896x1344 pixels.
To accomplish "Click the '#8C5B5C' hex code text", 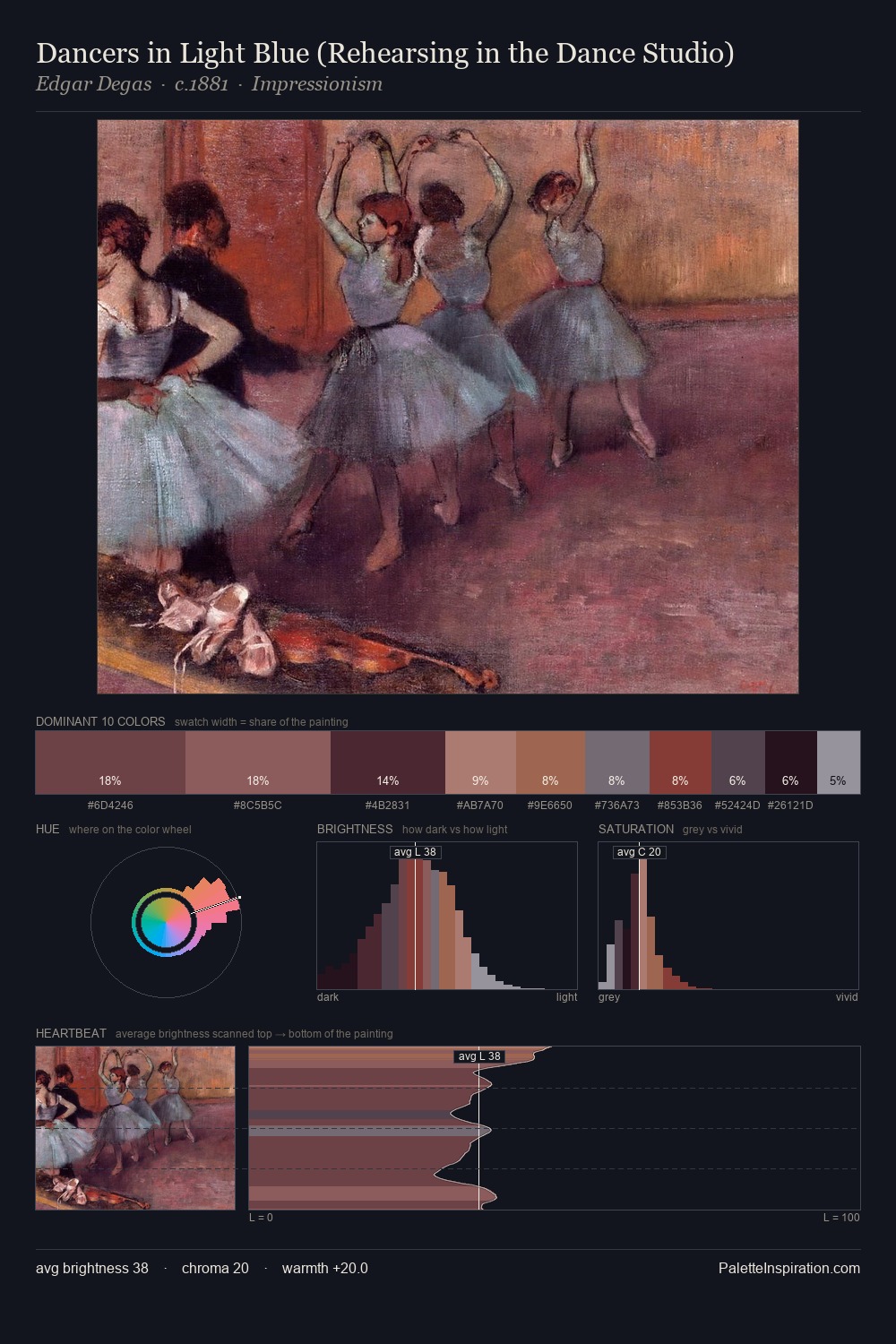I will [258, 806].
